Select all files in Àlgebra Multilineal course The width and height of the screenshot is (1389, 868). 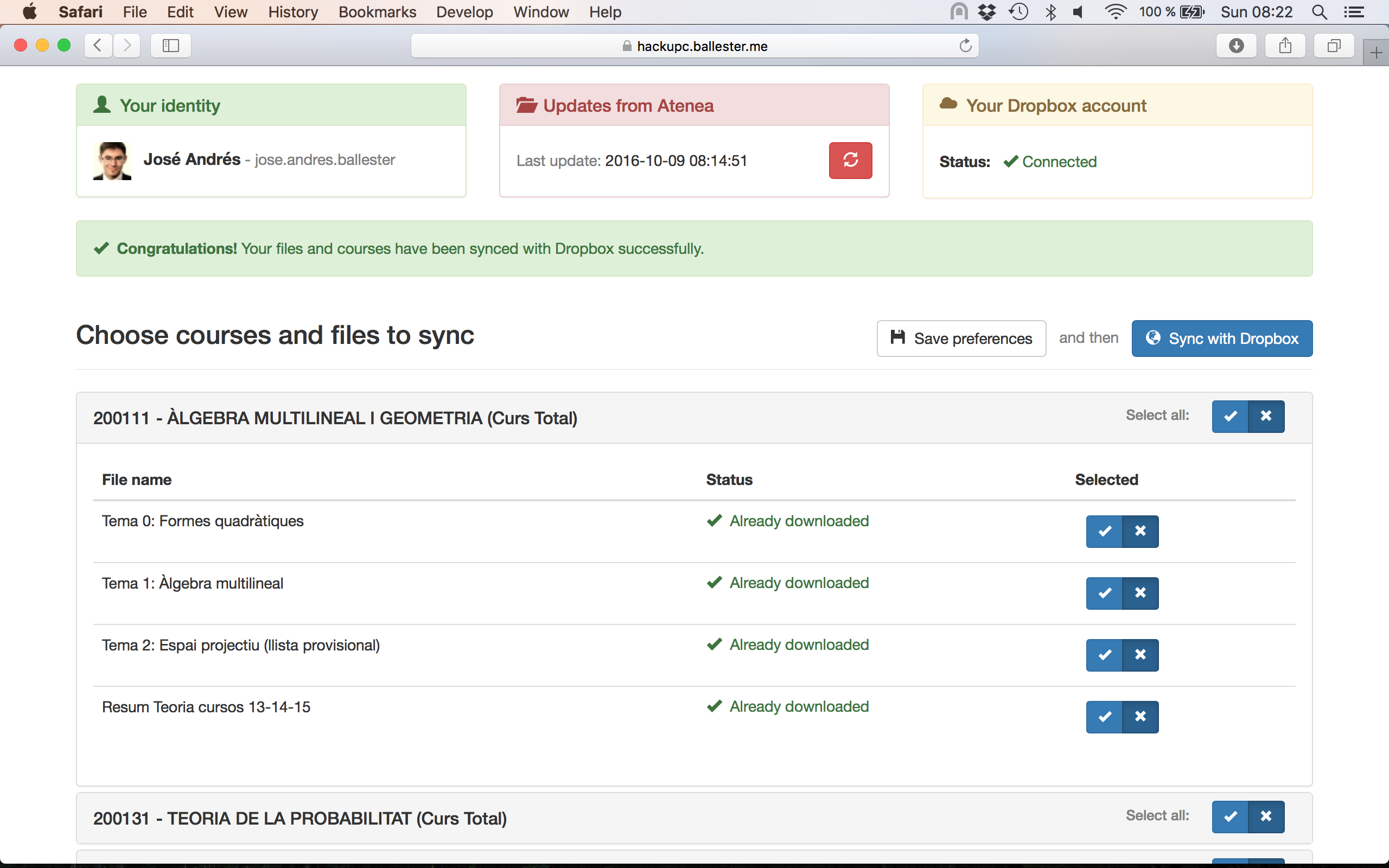coord(1229,416)
